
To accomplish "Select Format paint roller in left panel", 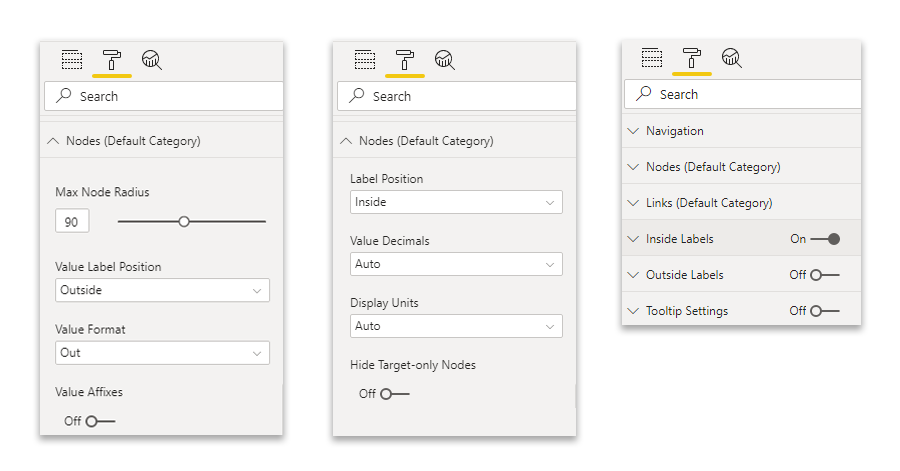I will click(x=111, y=60).
